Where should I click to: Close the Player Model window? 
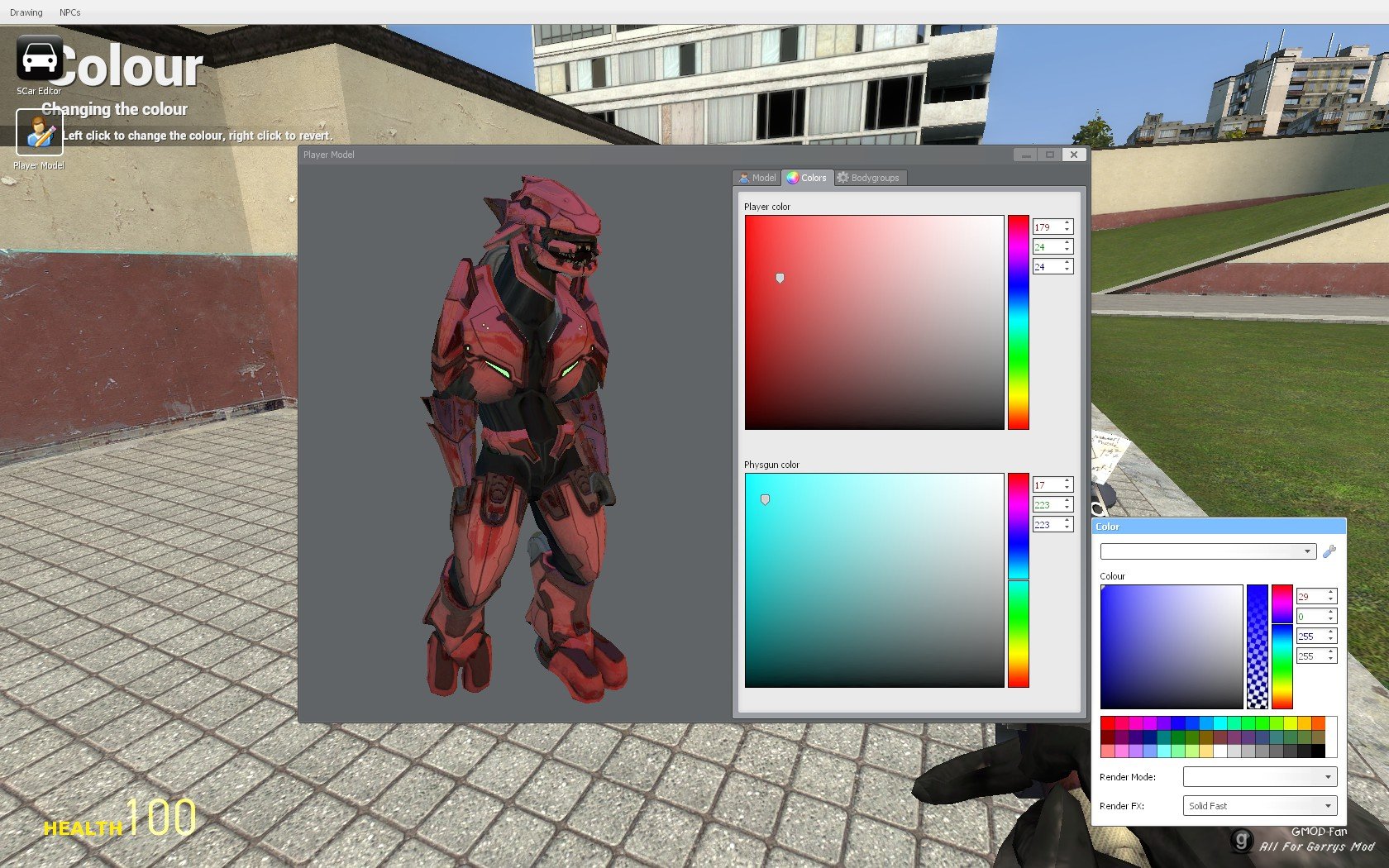tap(1073, 155)
